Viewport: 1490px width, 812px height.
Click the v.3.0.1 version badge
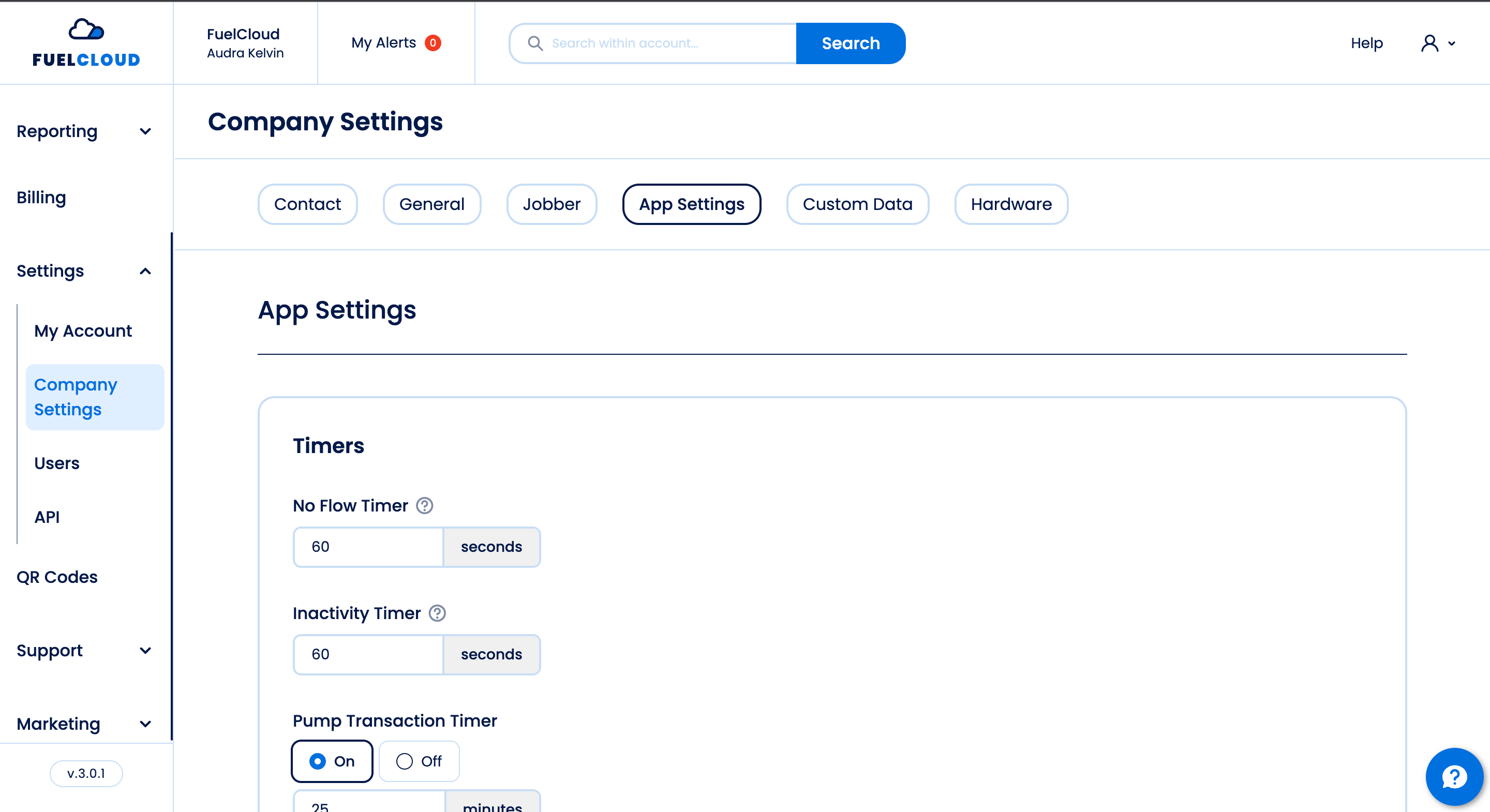86,773
